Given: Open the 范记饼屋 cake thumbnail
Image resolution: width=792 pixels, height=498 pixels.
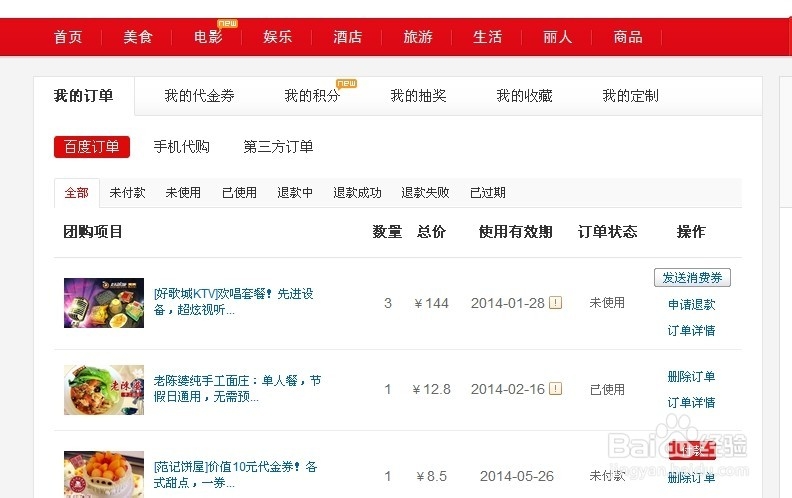Looking at the screenshot, I should [x=104, y=474].
